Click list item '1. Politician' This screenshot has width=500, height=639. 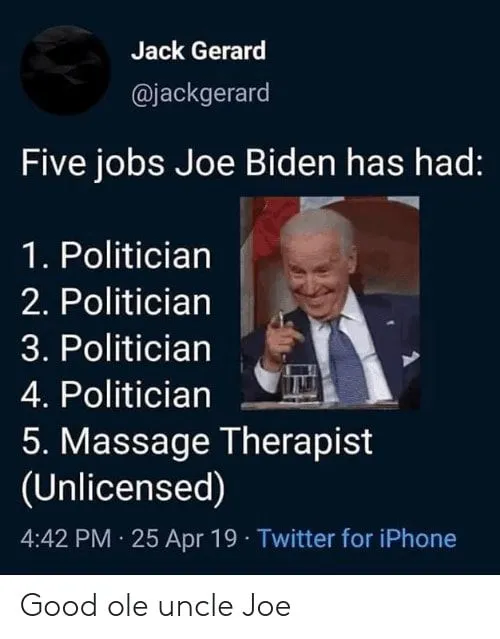[117, 256]
